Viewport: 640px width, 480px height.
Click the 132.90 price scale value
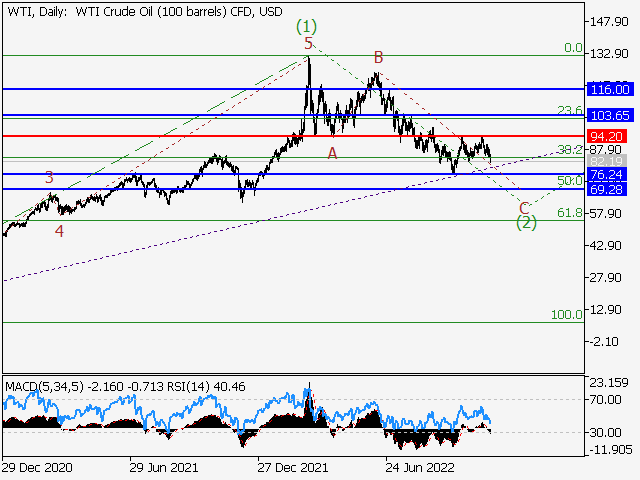coord(609,54)
